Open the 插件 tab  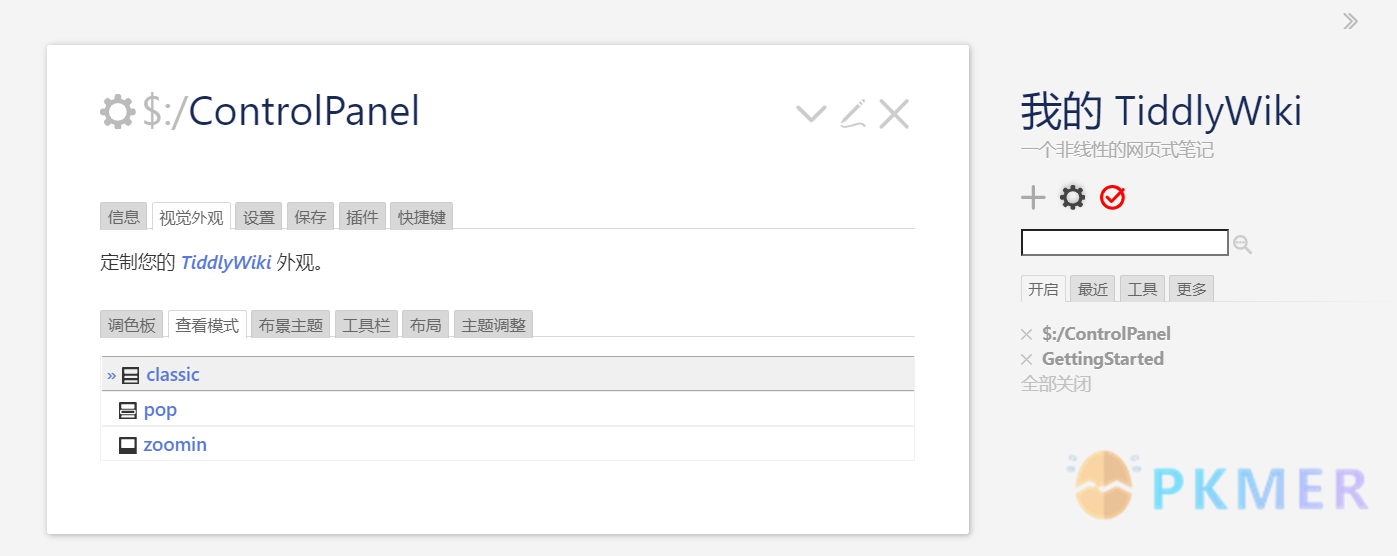click(x=362, y=217)
